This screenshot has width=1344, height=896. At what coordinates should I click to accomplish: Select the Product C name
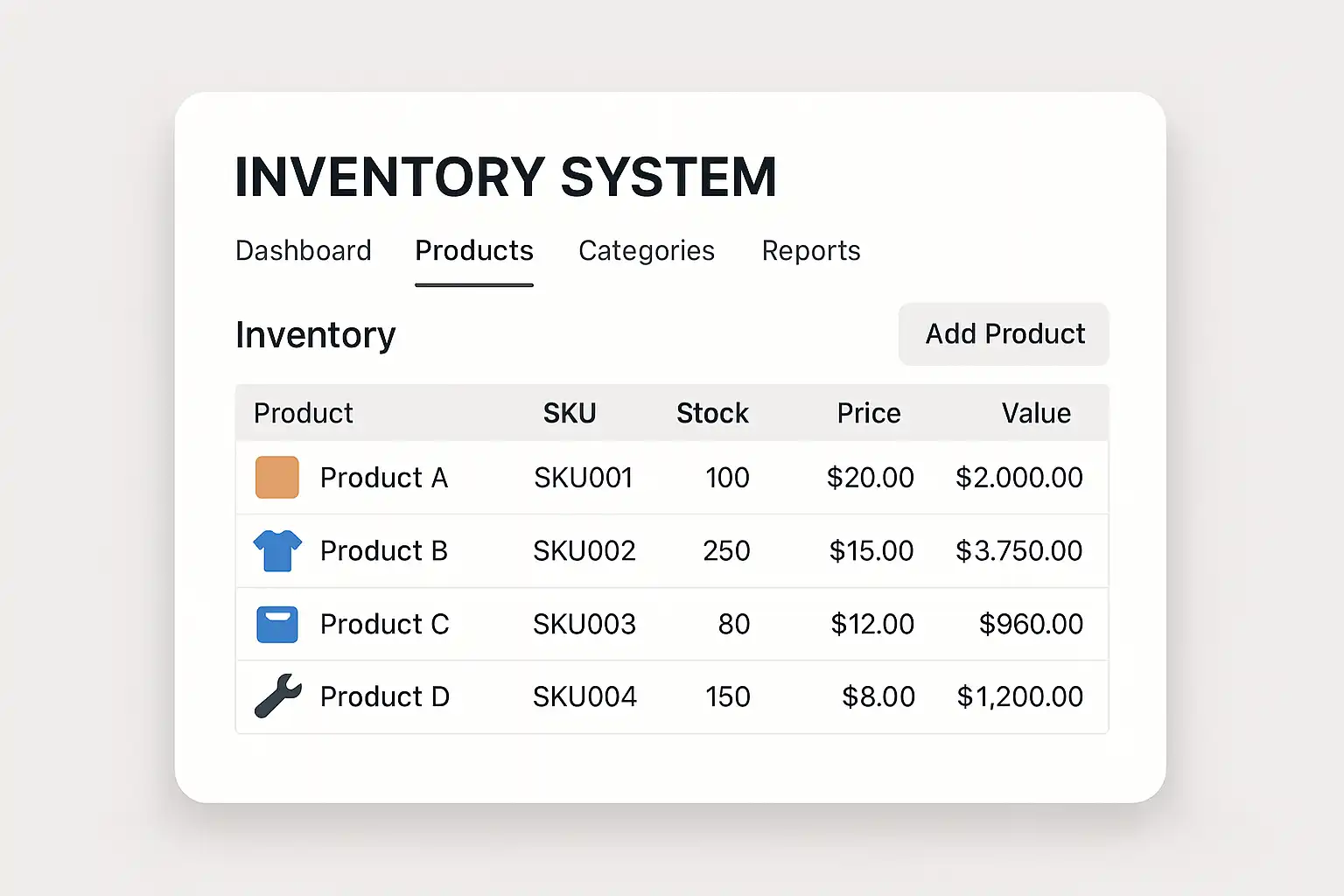coord(385,625)
